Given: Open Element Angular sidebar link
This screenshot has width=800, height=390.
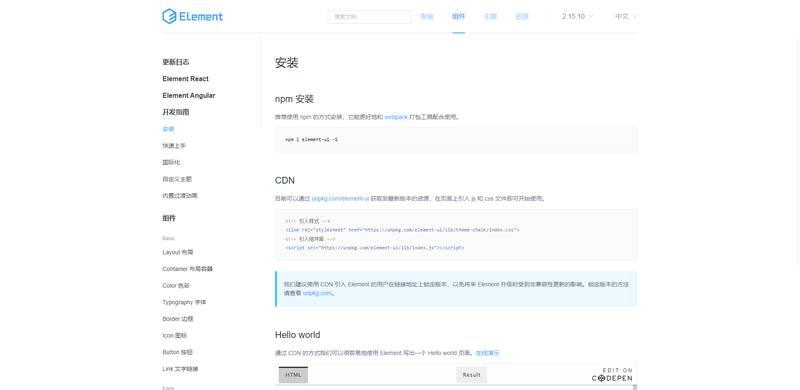Looking at the screenshot, I should pyautogui.click(x=189, y=95).
